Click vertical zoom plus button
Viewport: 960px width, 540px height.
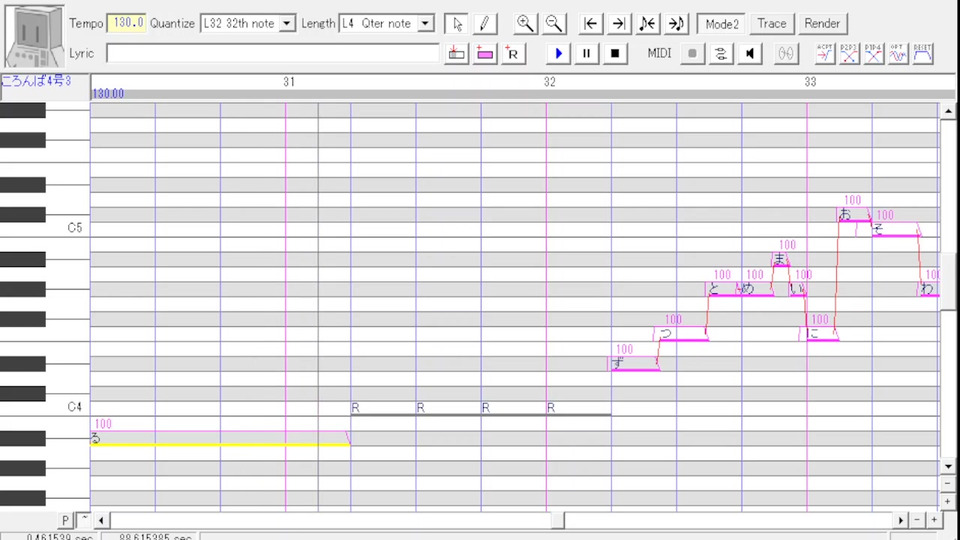[948, 501]
